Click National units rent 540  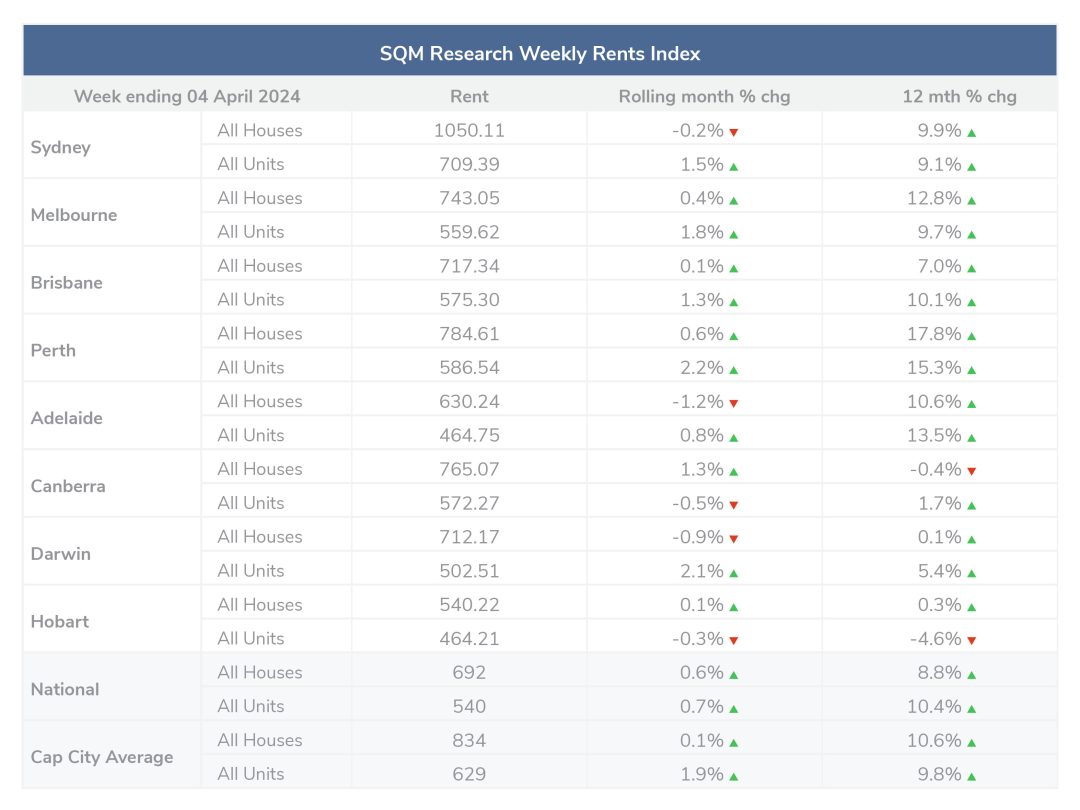(469, 706)
